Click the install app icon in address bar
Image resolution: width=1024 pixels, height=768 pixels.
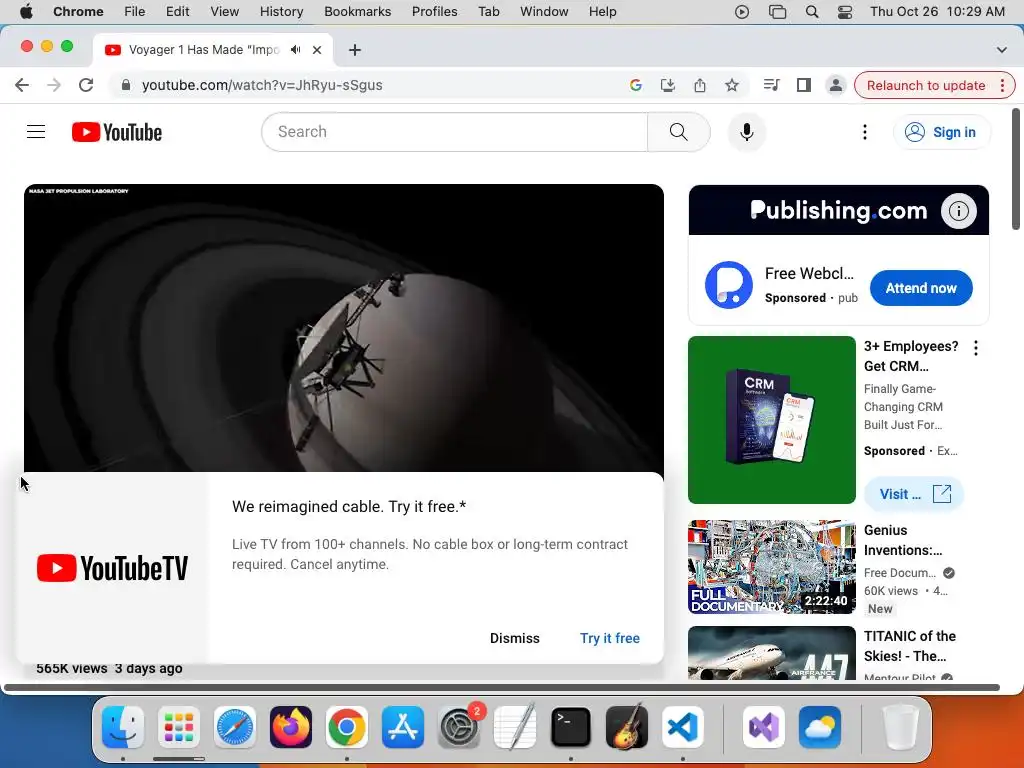667,85
